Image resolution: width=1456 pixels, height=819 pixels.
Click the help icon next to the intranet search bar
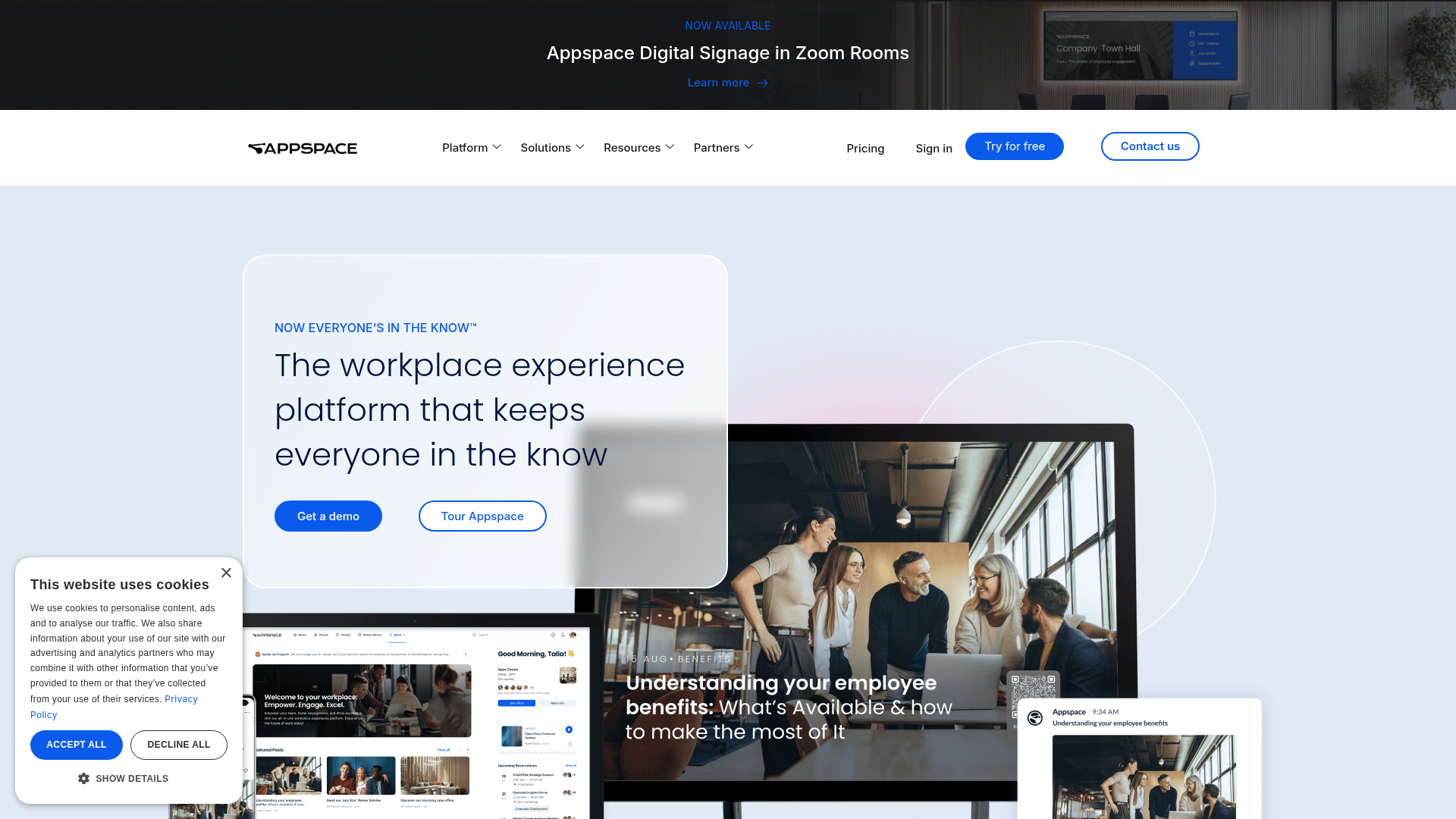click(x=553, y=635)
